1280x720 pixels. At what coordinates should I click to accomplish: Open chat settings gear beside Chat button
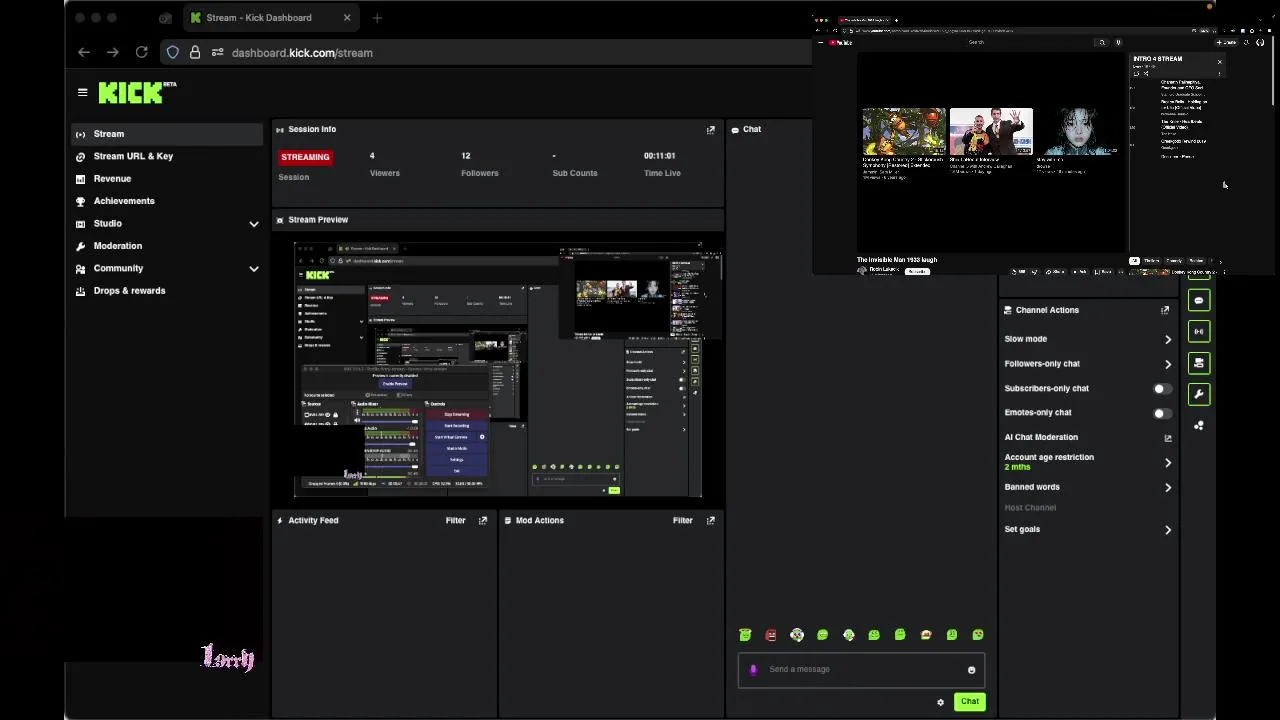pos(940,702)
